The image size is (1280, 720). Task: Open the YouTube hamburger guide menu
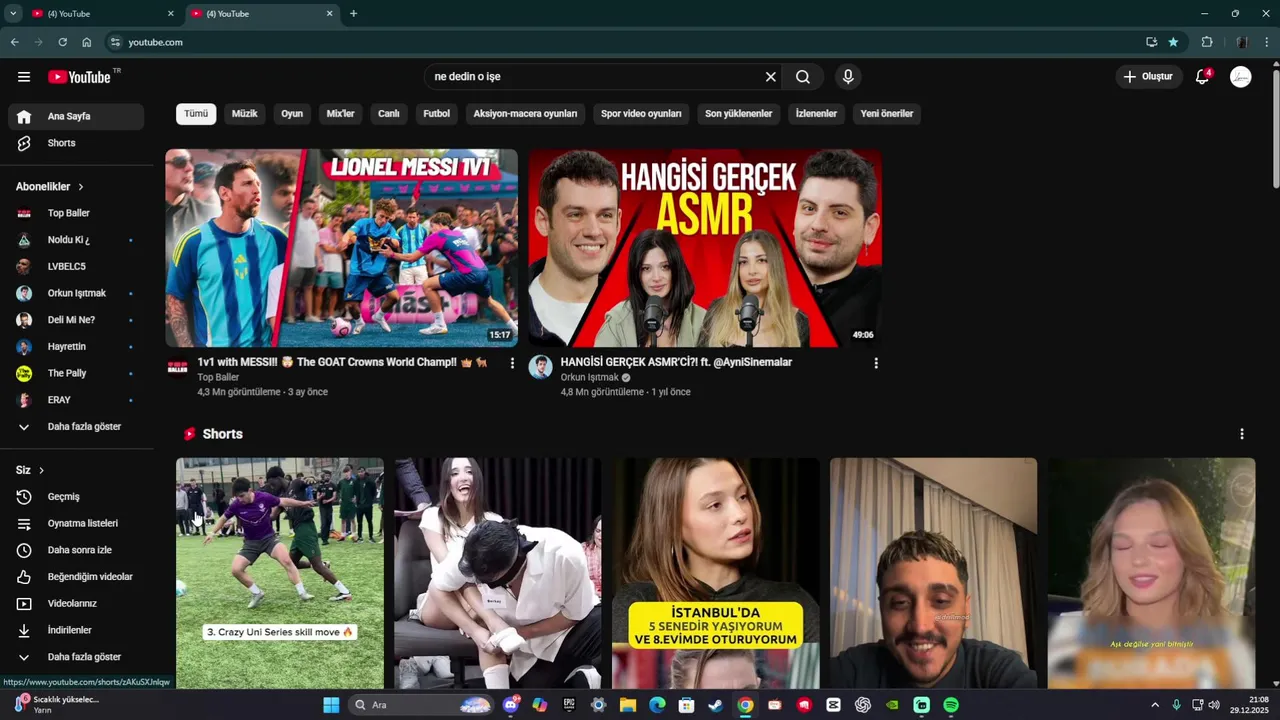(x=24, y=77)
